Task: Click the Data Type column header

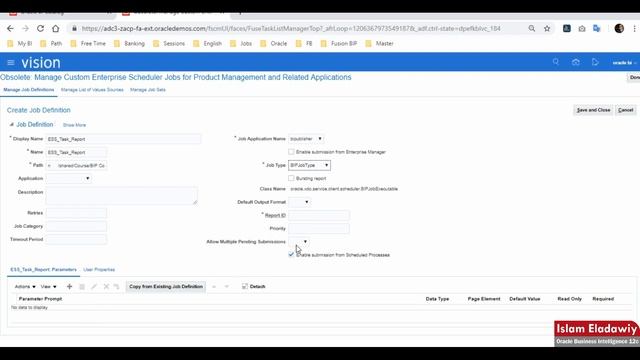Action: (x=437, y=299)
